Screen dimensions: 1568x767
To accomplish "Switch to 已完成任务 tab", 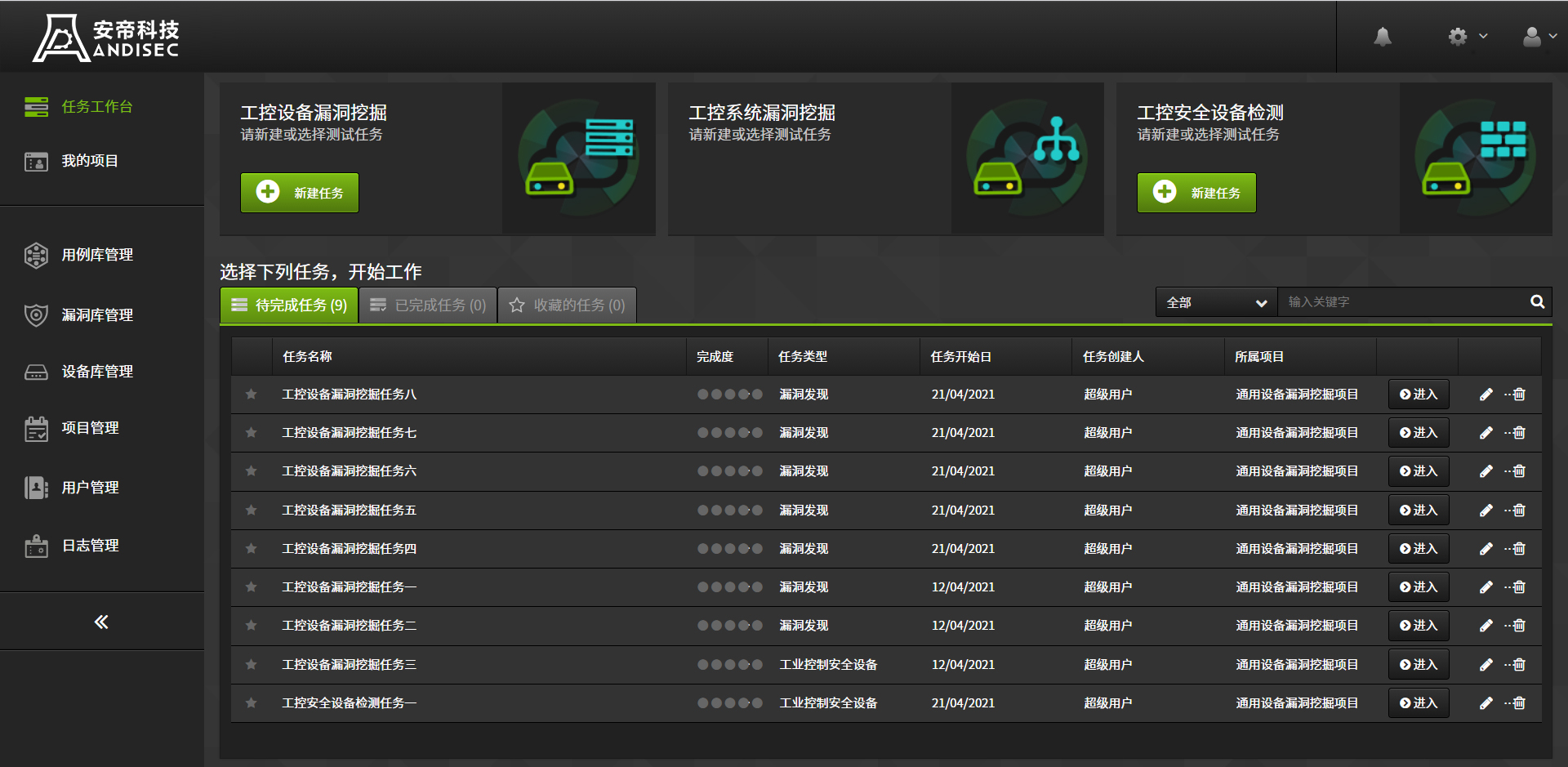I will [428, 305].
